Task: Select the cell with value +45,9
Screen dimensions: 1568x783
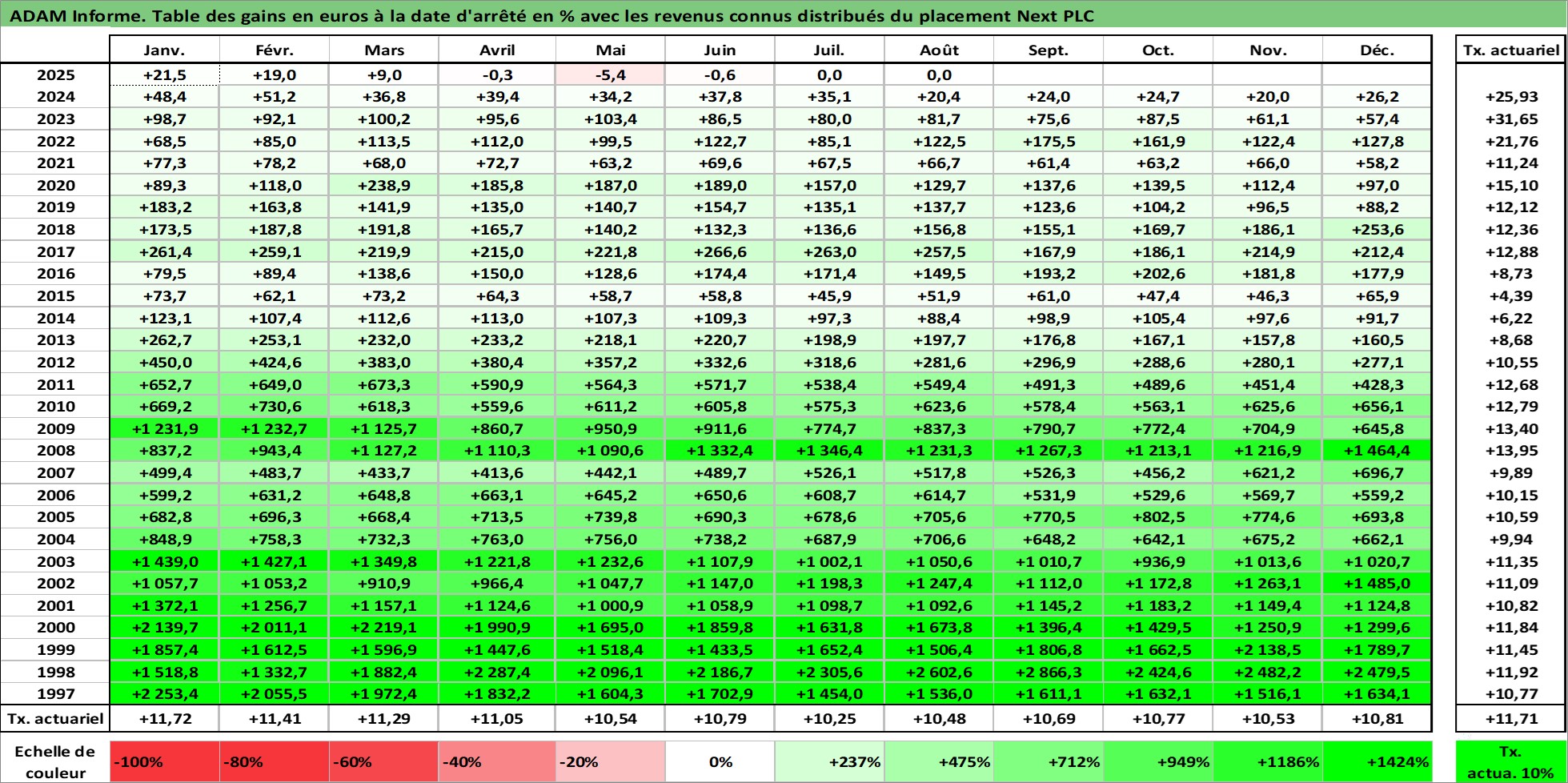Action: [829, 295]
